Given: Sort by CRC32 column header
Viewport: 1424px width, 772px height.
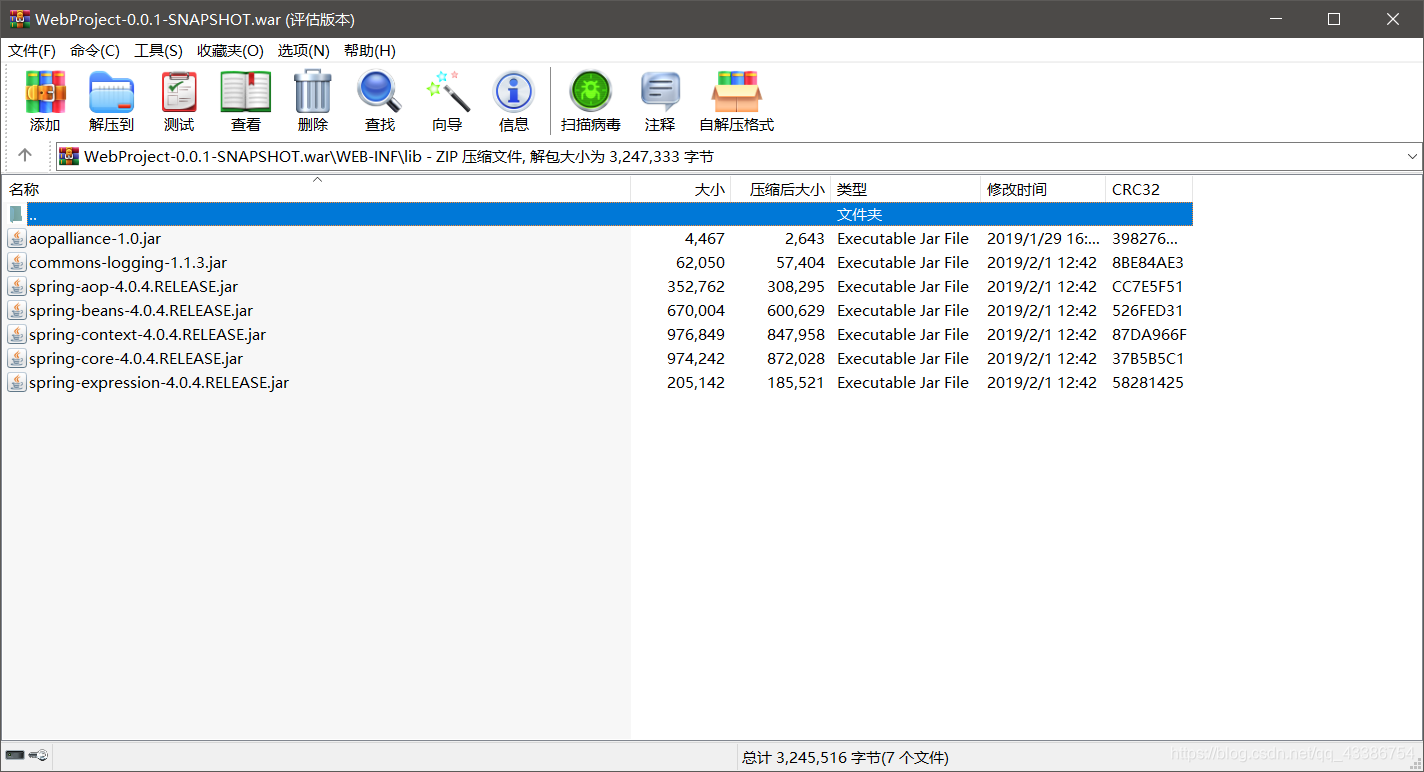Looking at the screenshot, I should (1149, 189).
